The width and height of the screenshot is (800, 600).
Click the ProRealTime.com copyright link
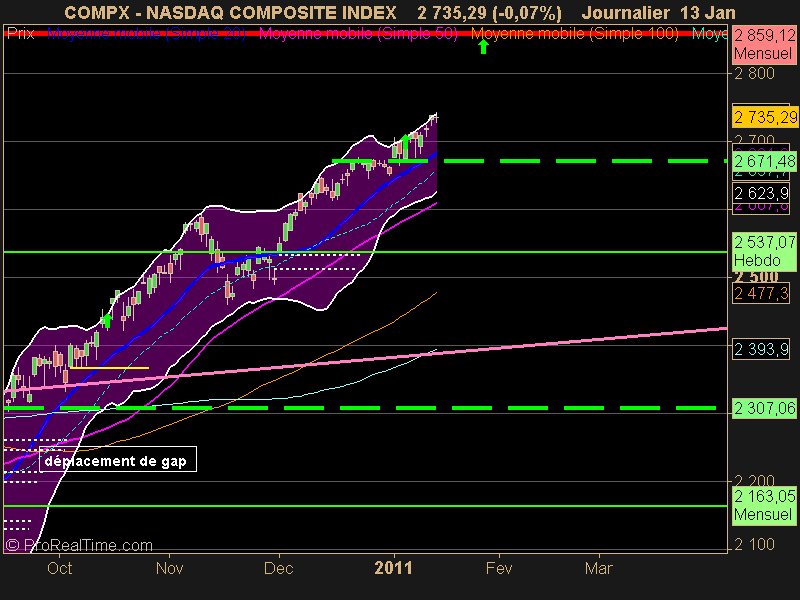click(x=79, y=545)
